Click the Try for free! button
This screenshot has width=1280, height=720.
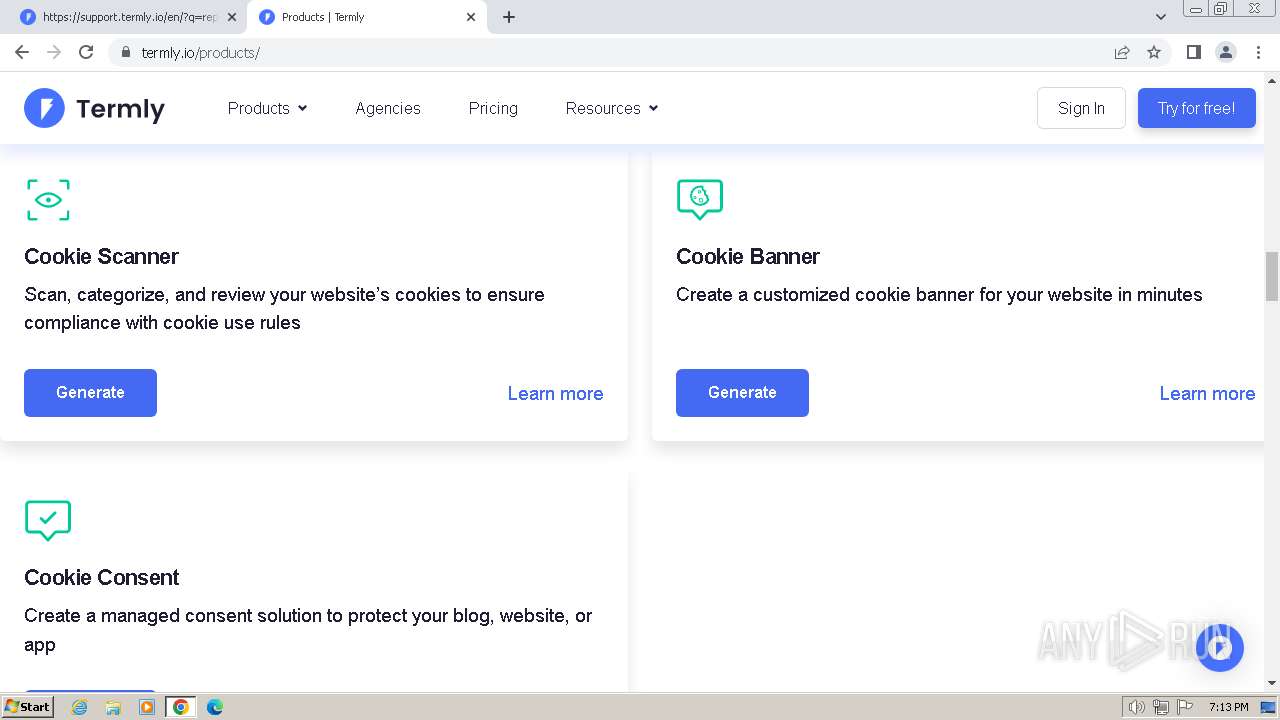(1196, 108)
